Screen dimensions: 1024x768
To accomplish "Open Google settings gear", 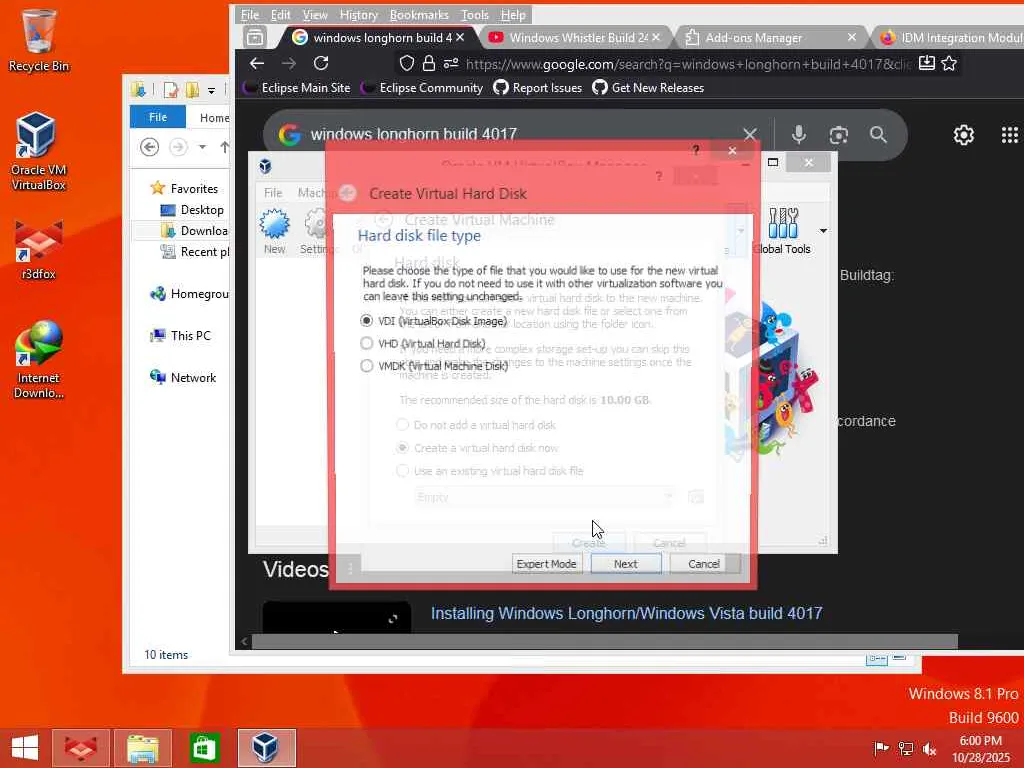I will [964, 135].
